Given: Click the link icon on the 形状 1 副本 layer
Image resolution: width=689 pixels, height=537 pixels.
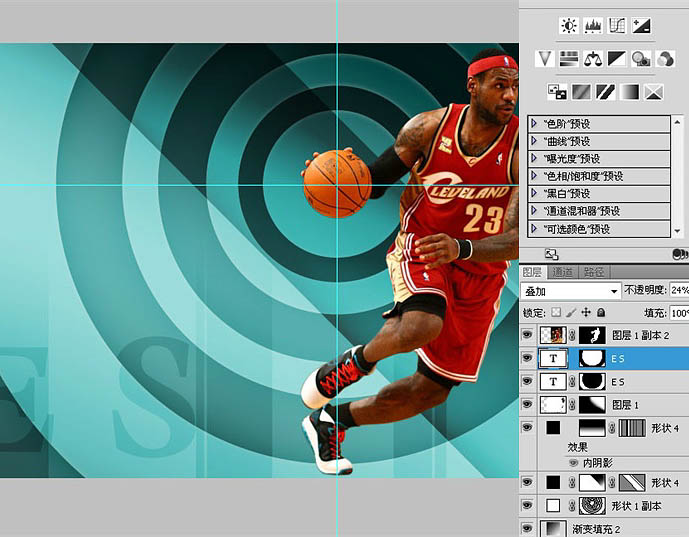Looking at the screenshot, I should point(572,506).
